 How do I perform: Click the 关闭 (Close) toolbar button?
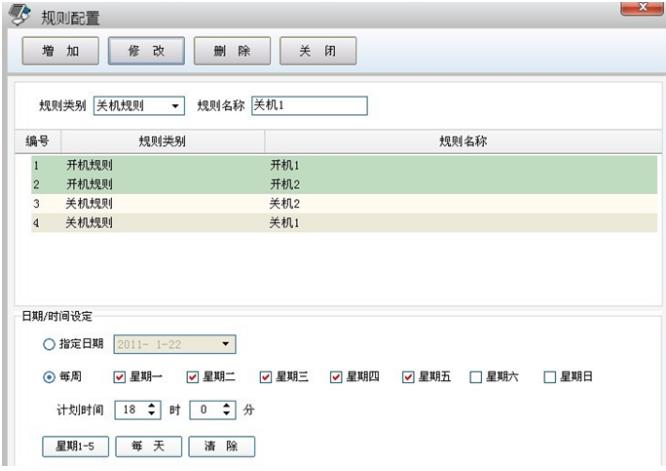(317, 51)
